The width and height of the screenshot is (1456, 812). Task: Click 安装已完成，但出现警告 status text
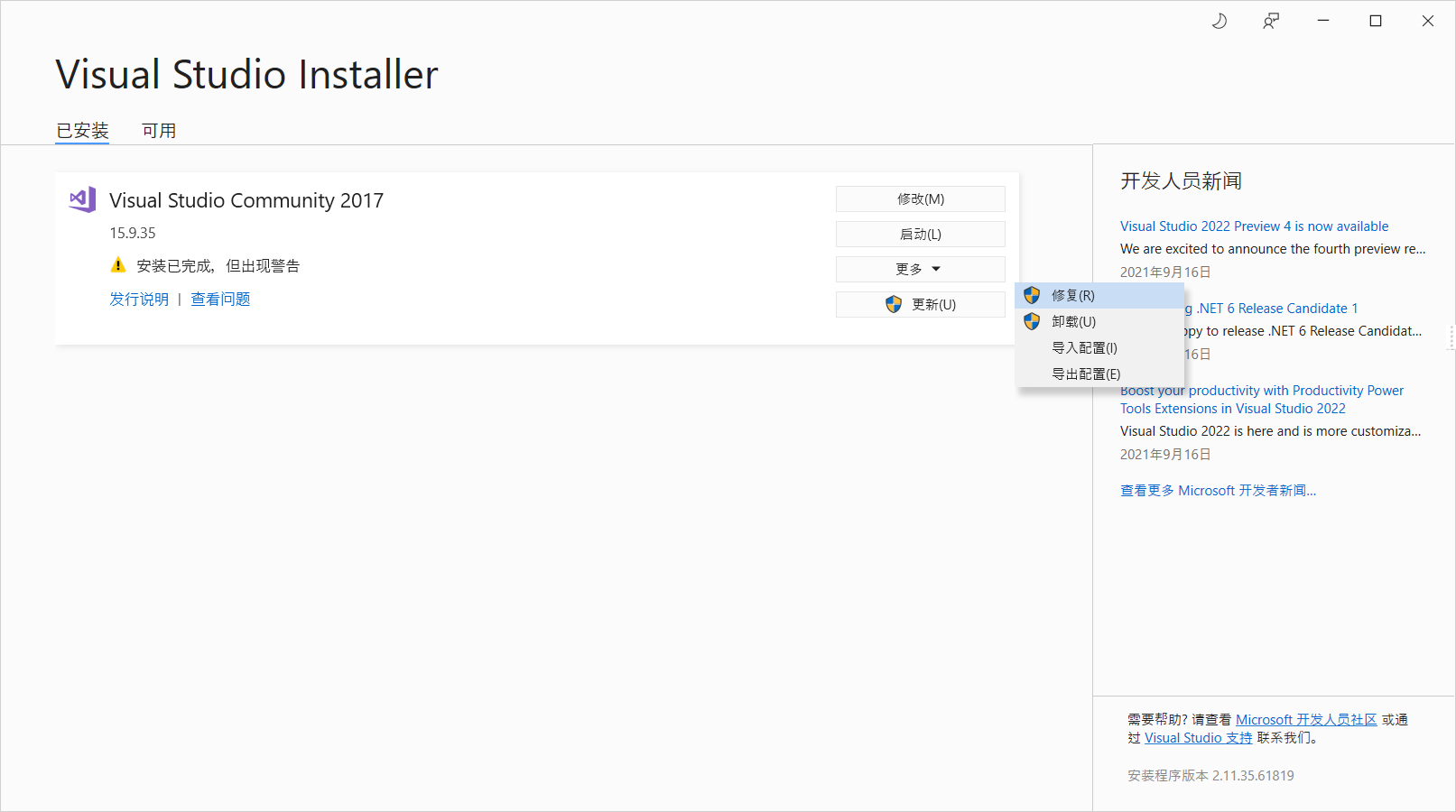(218, 266)
